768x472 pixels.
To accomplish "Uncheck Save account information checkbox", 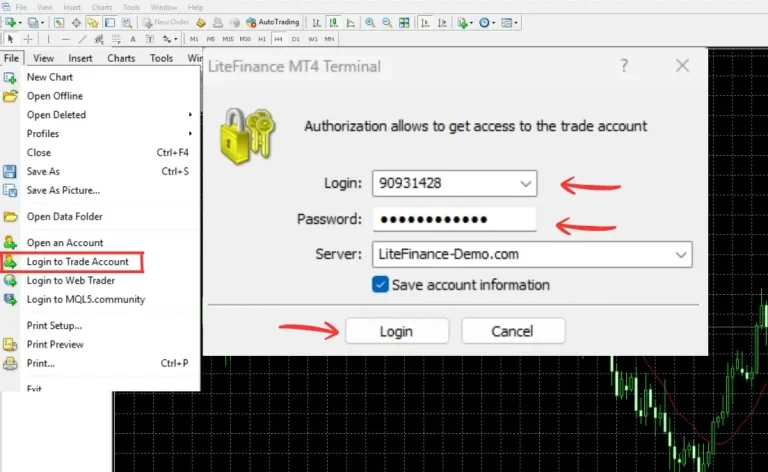I will pyautogui.click(x=380, y=284).
